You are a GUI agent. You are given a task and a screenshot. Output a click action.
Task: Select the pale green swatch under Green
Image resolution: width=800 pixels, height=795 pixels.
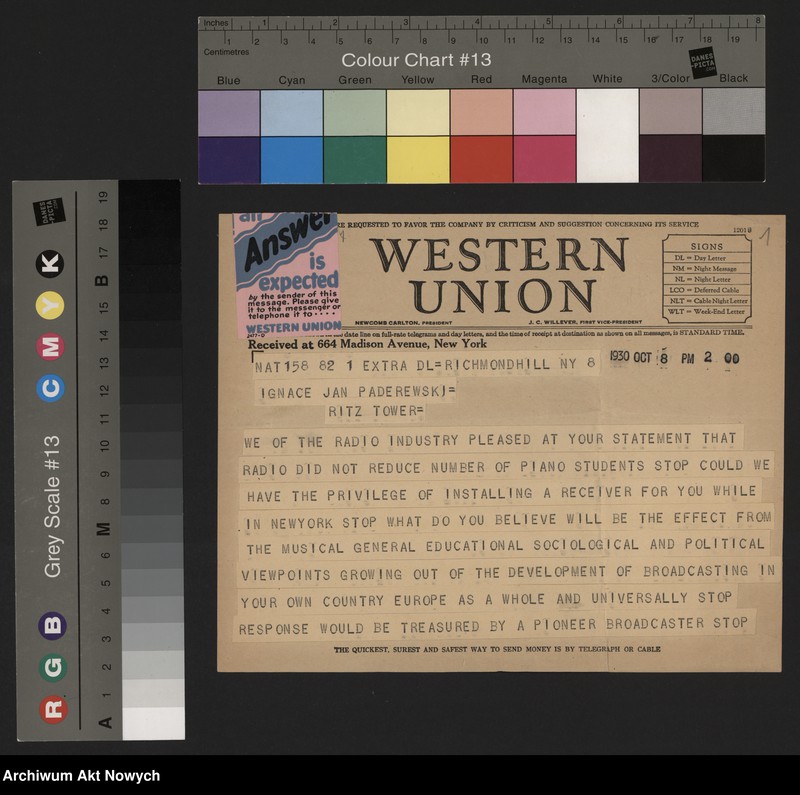pos(355,113)
